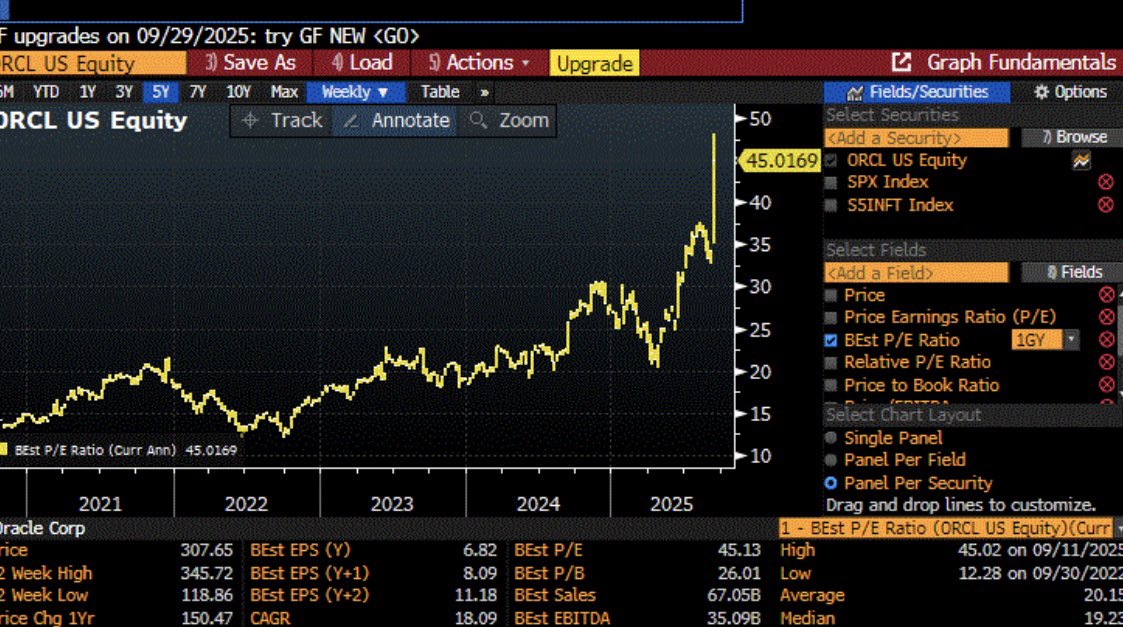The height and width of the screenshot is (627, 1123).
Task: Remove S5INFT Index with its red X
Action: 1105,205
